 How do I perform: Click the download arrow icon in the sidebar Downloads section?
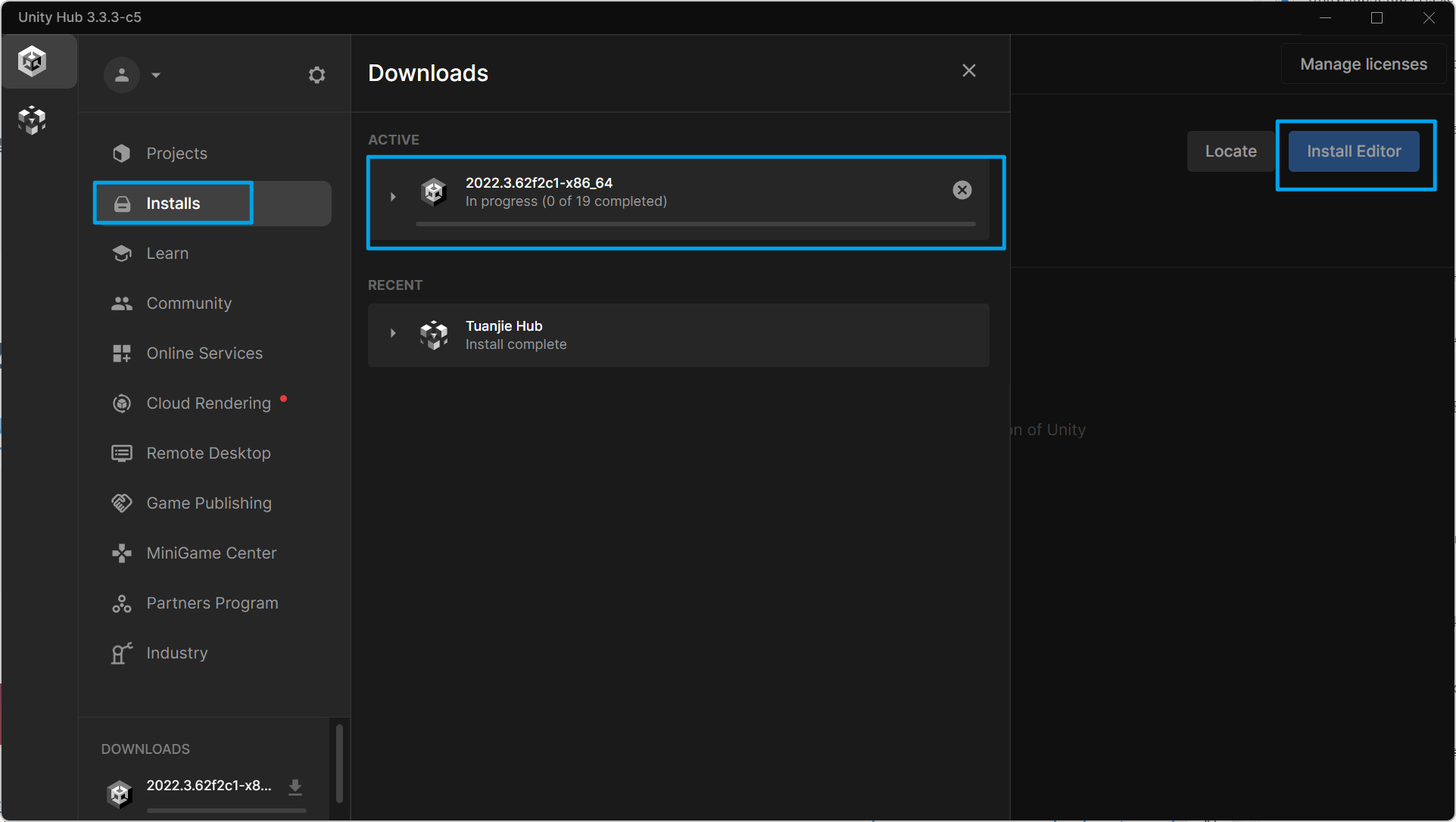point(295,786)
